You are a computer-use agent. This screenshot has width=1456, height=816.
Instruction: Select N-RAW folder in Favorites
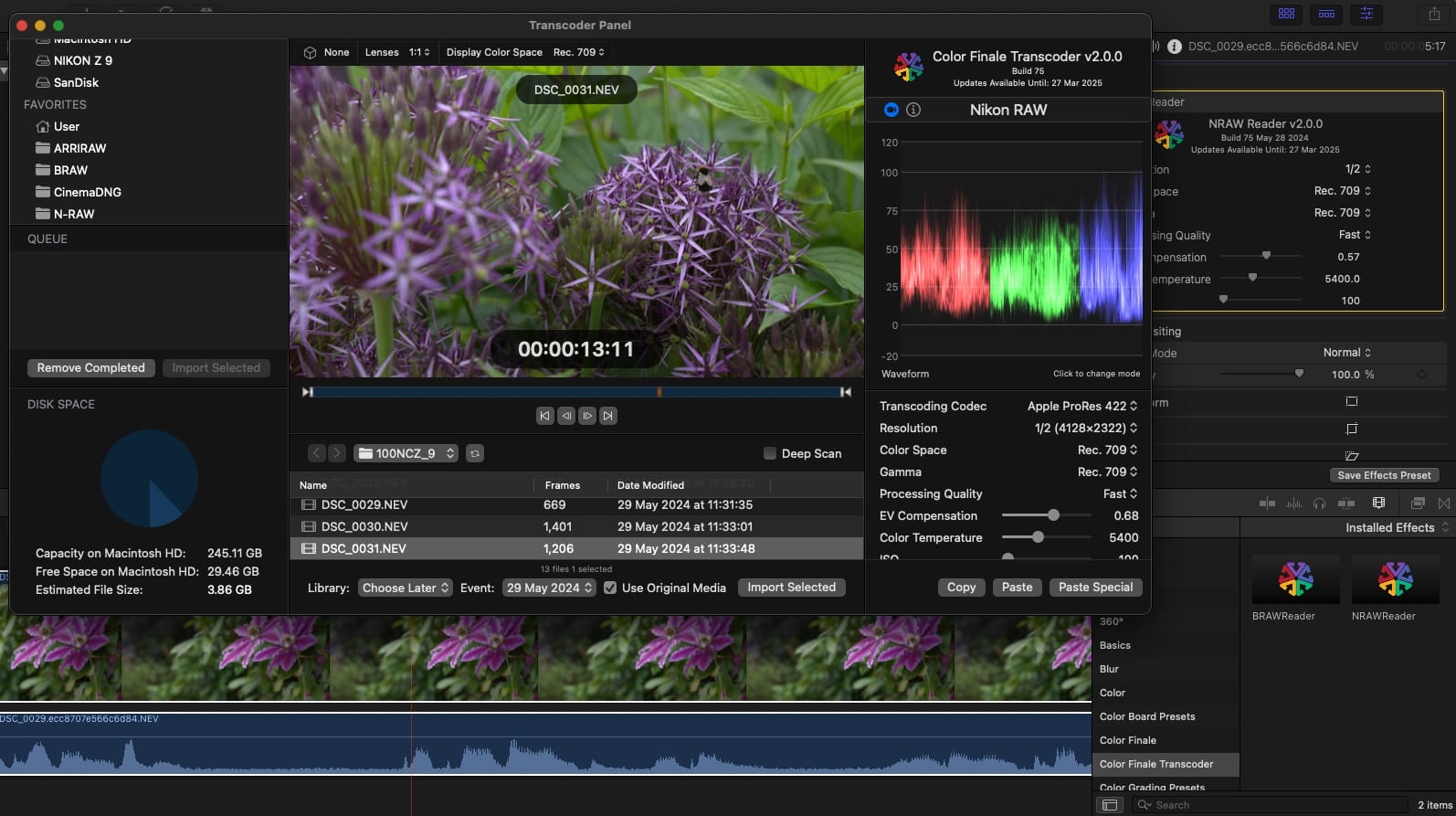click(73, 214)
